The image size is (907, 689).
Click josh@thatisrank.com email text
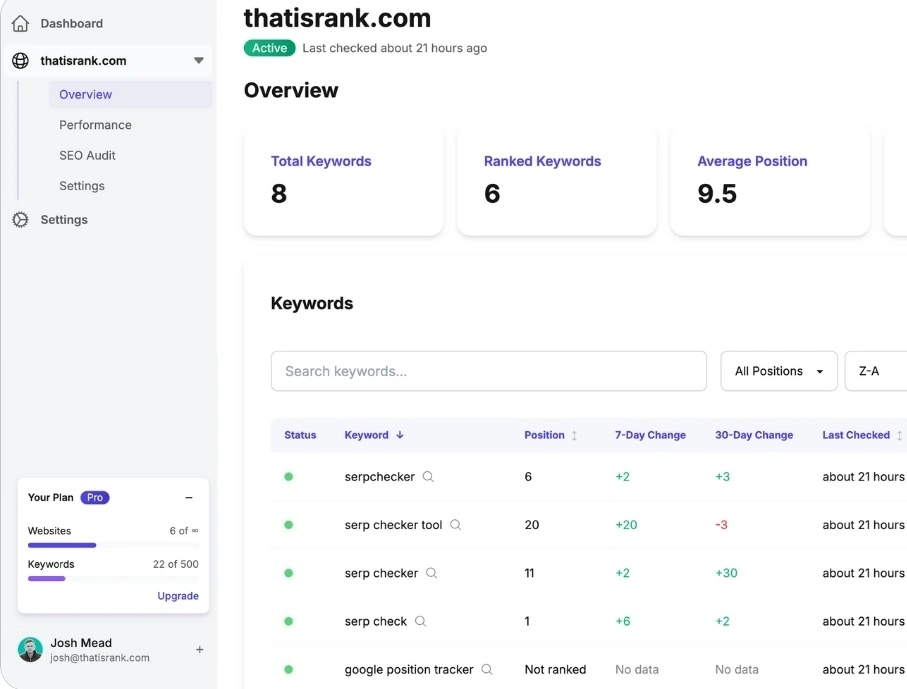(99, 658)
